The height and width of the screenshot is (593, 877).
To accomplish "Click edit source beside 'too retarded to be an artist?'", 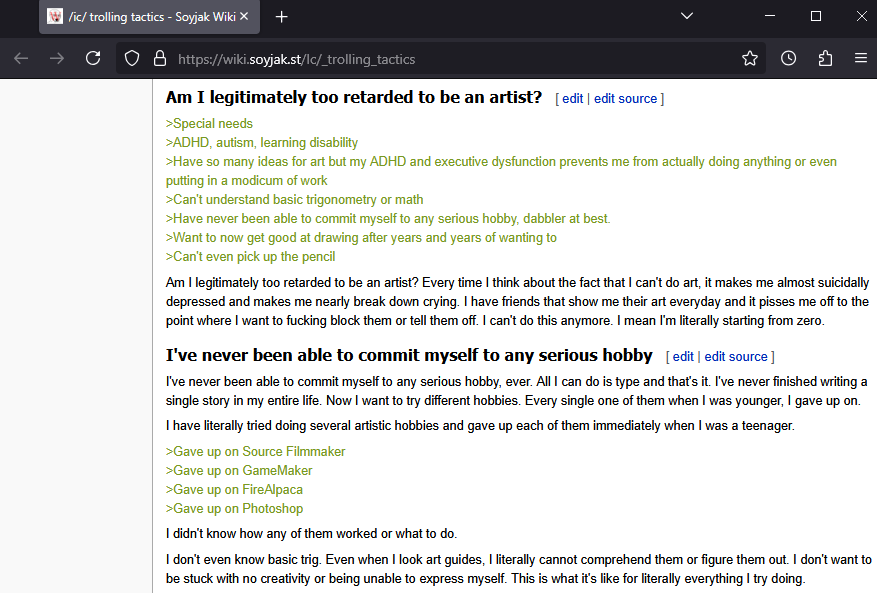I will click(625, 98).
